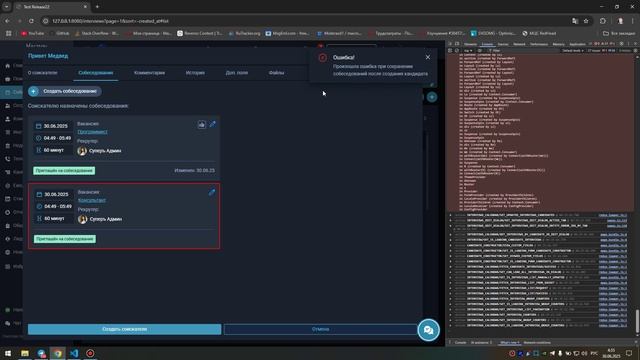This screenshot has height=360, width=640.
Task: Click Создать собеседование button
Action: coord(65,91)
